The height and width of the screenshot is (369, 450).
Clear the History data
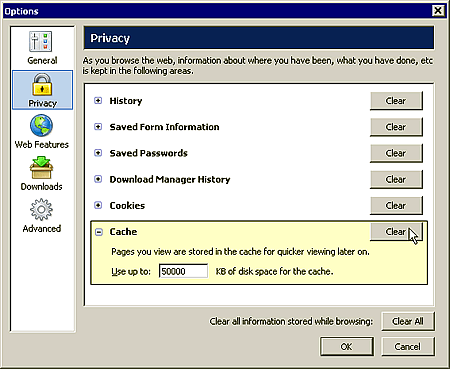click(396, 101)
